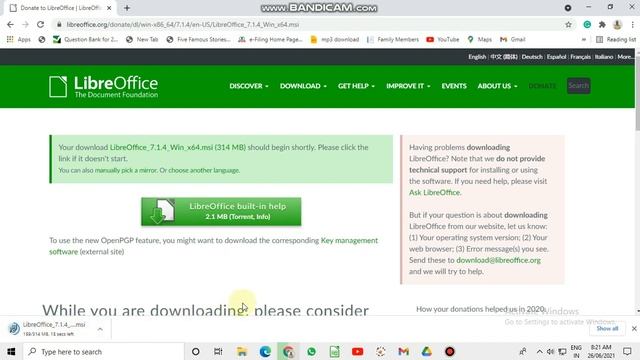
Task: Open Apps bookmark shortcut
Action: 18,40
